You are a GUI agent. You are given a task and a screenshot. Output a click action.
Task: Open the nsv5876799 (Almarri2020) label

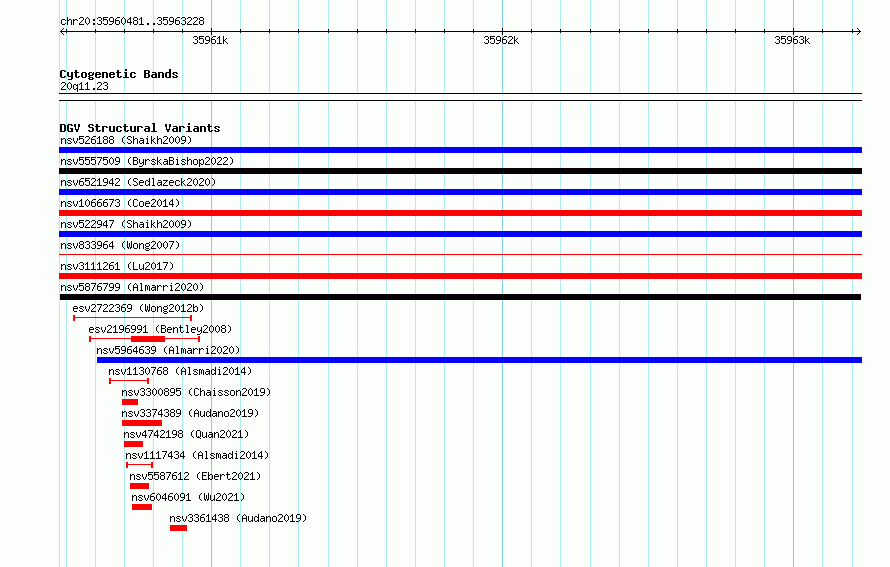coord(132,287)
